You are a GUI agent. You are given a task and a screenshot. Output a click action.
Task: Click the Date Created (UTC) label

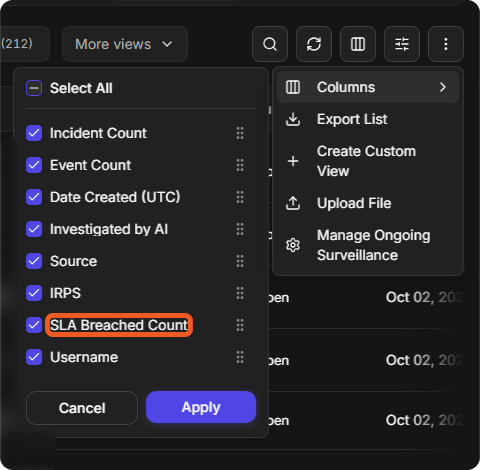[115, 197]
